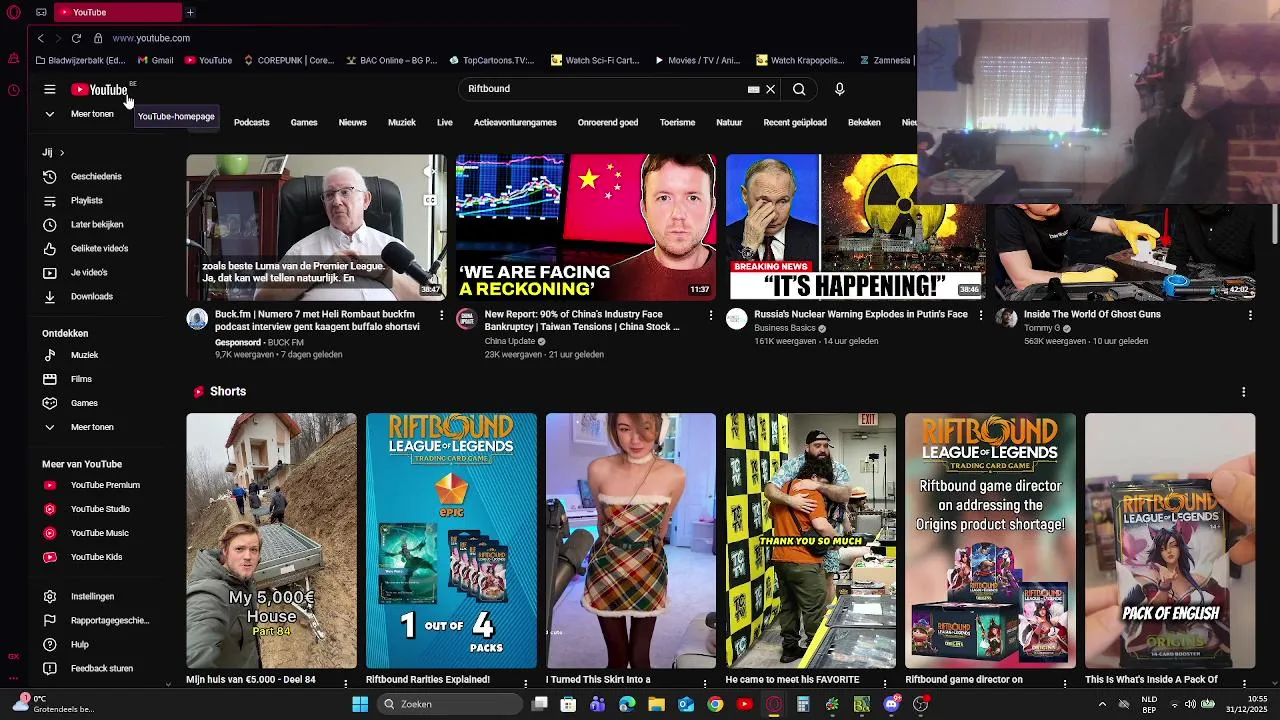The height and width of the screenshot is (720, 1280).
Task: Open the Shorts shelf options menu
Action: [x=1243, y=392]
